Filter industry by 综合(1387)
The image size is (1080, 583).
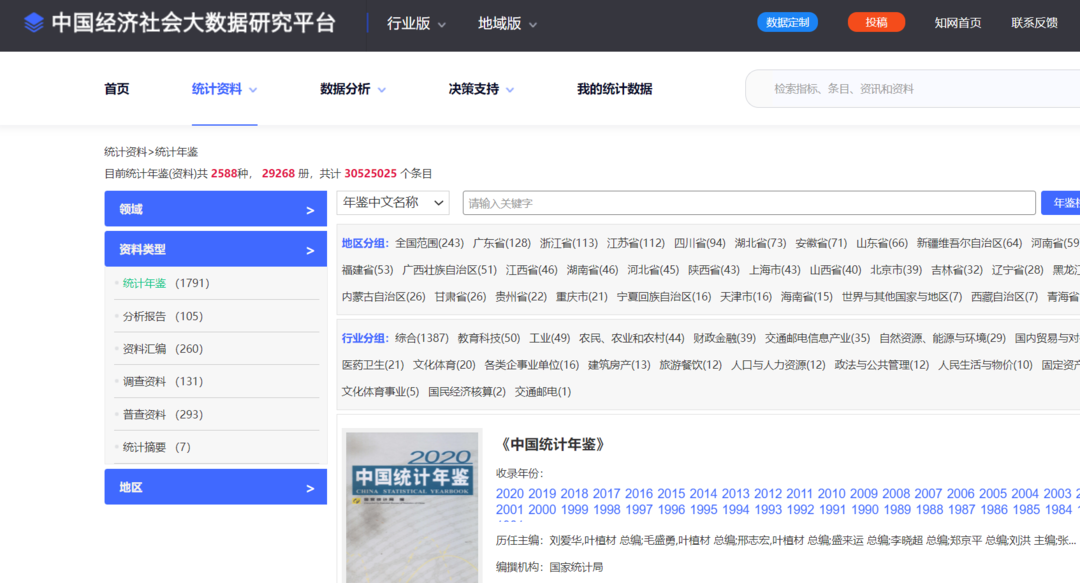coord(422,338)
